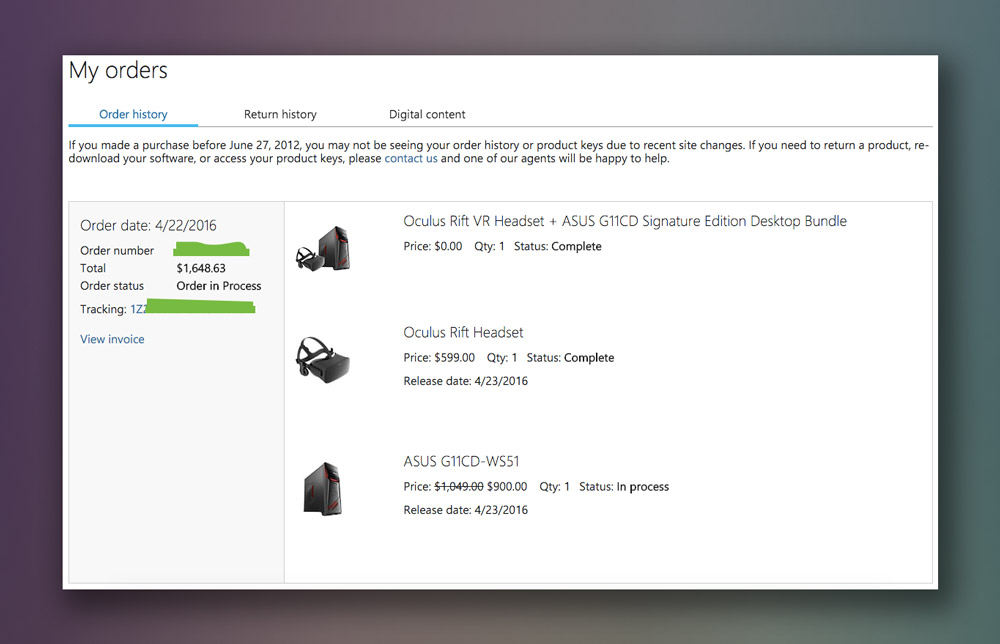Click the discounted $900.00 price
Viewport: 1000px width, 644px height.
point(507,487)
